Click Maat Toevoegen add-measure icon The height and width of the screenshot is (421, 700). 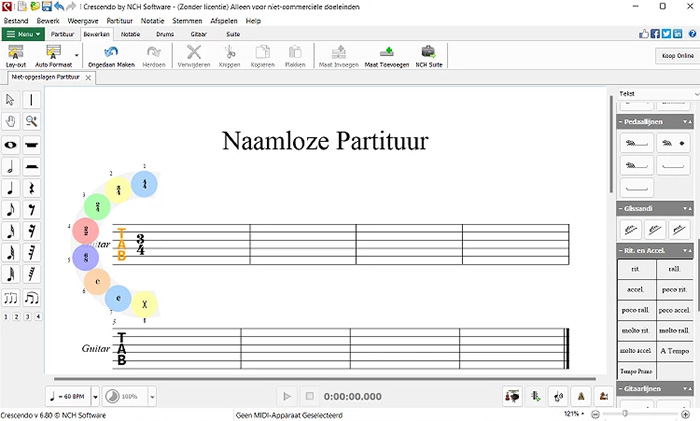(x=387, y=56)
